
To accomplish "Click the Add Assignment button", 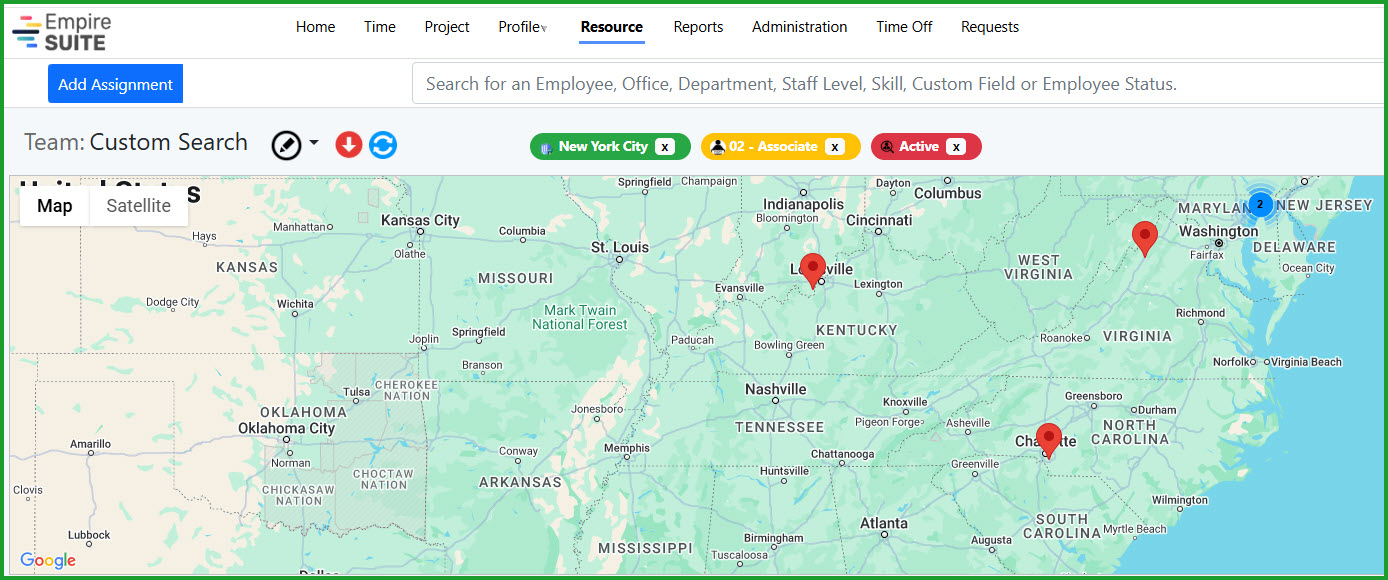I will coord(116,84).
